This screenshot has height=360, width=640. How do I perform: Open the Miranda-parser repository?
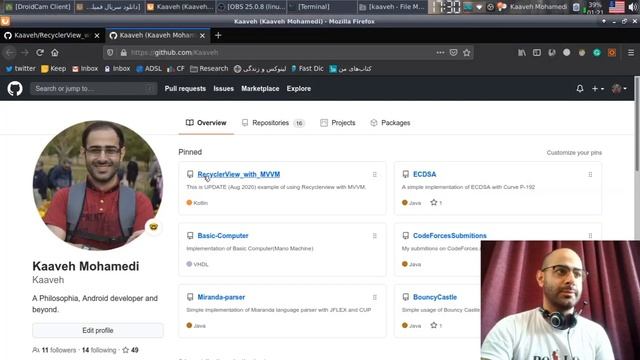point(221,297)
